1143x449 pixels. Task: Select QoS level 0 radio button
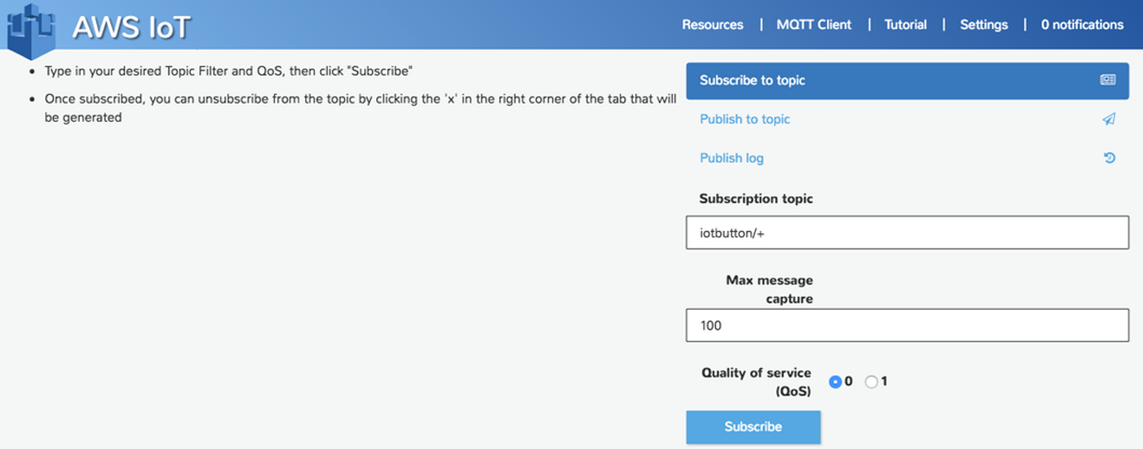[x=836, y=381]
